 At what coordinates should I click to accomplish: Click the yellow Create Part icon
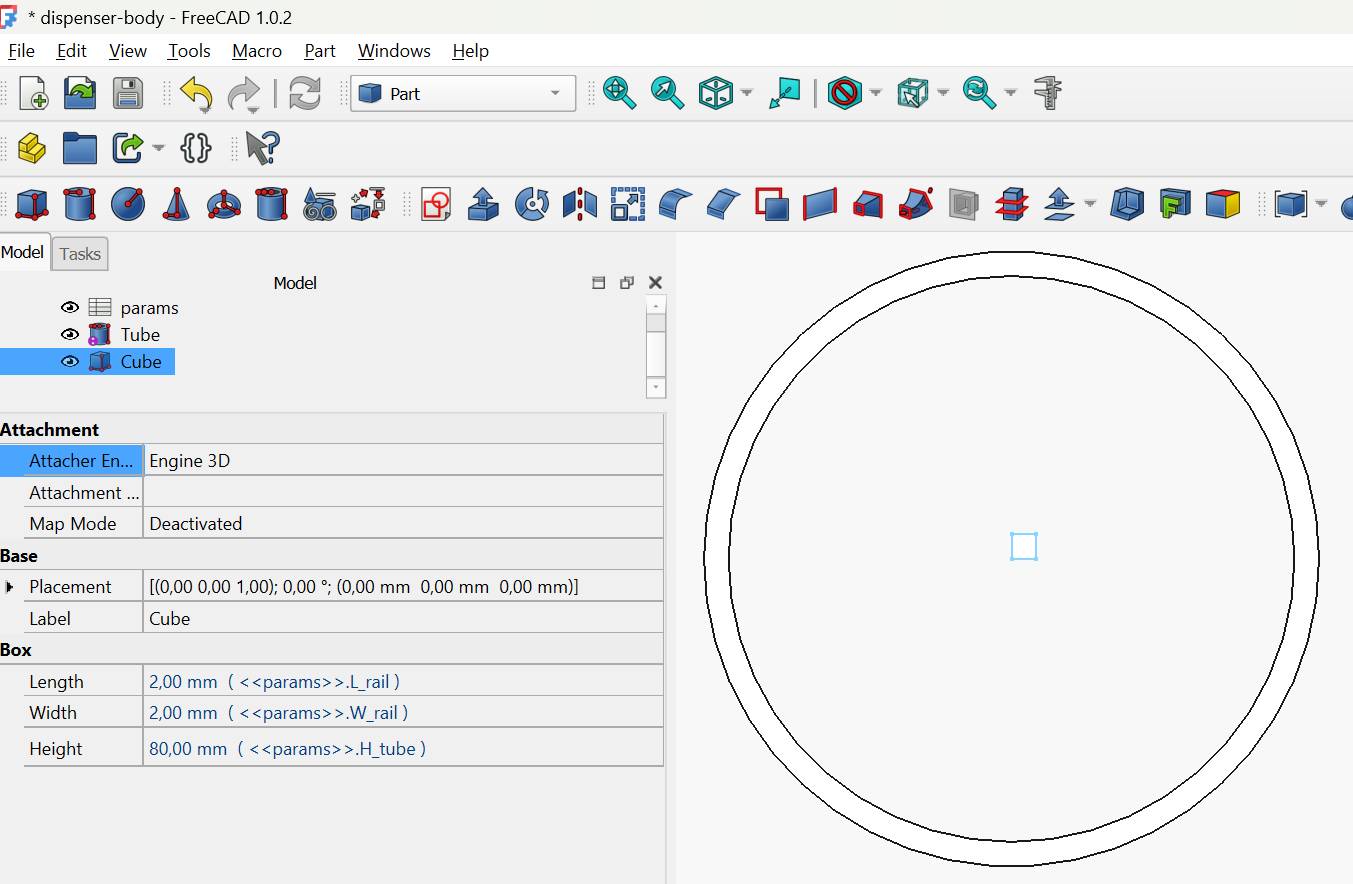pyautogui.click(x=32, y=149)
